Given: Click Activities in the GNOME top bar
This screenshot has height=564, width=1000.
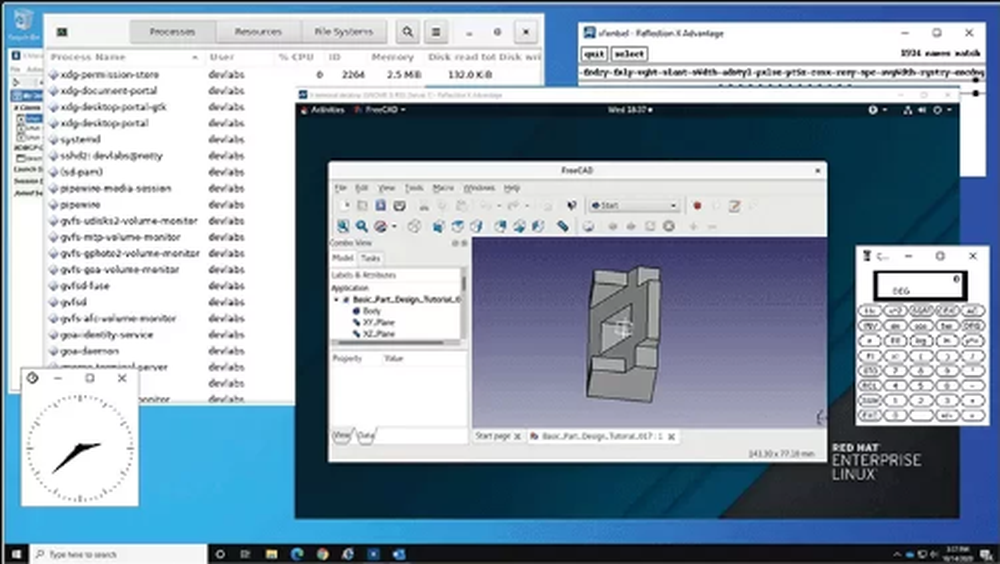Looking at the screenshot, I should [327, 110].
